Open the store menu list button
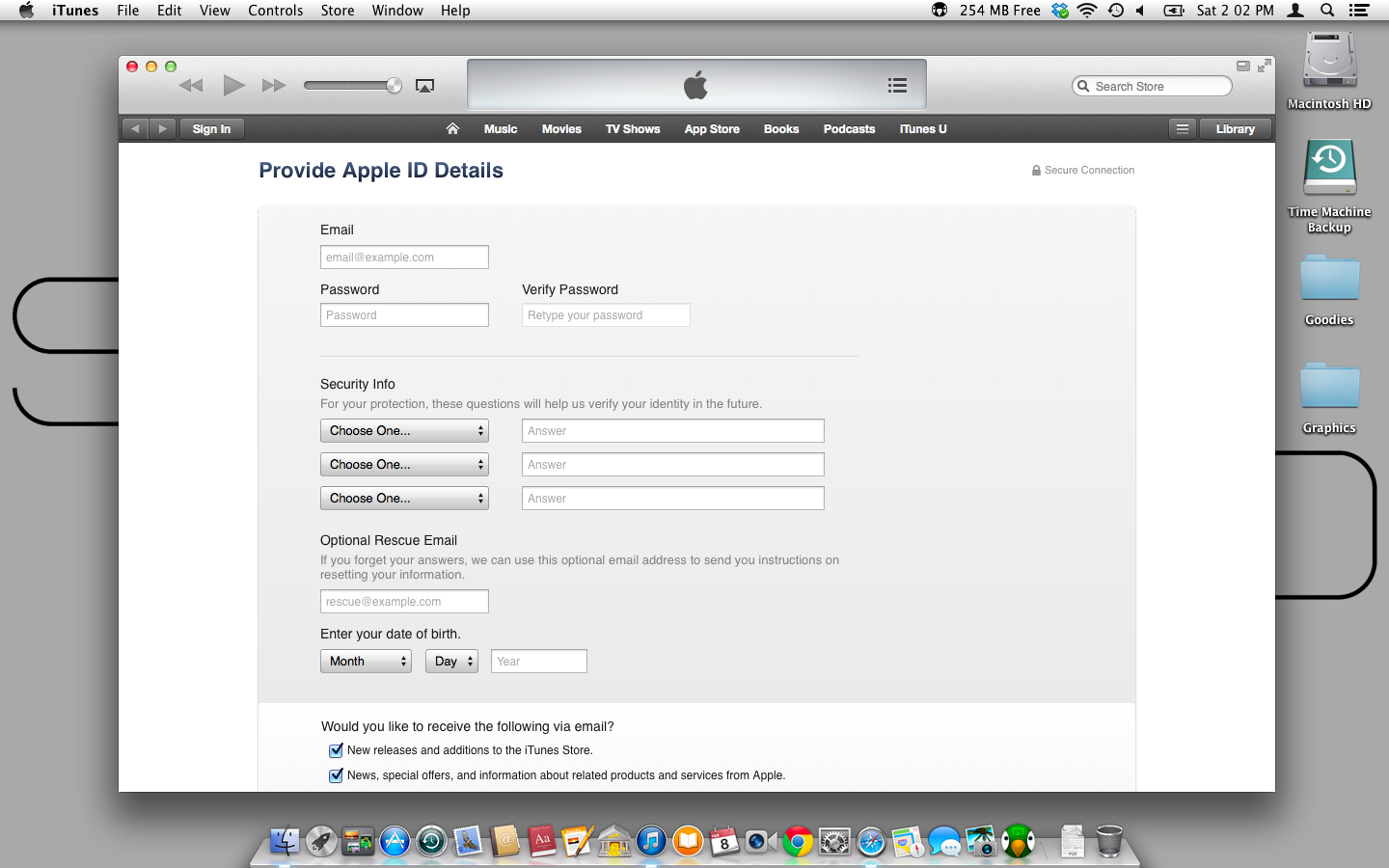The height and width of the screenshot is (868, 1389). point(1182,128)
